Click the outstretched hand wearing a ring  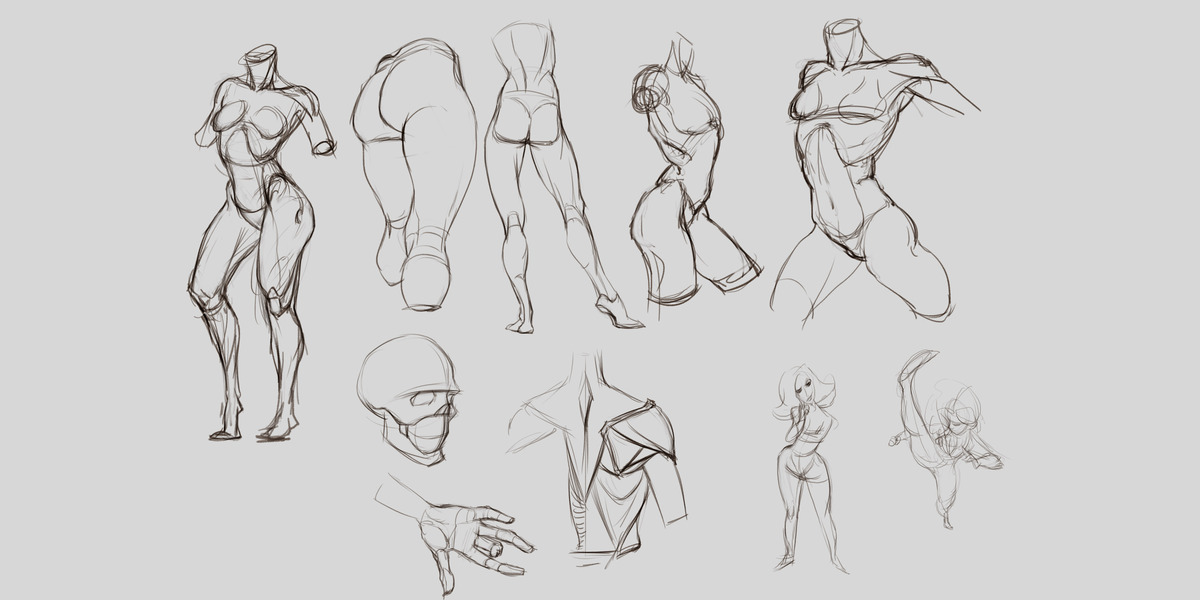point(455,535)
